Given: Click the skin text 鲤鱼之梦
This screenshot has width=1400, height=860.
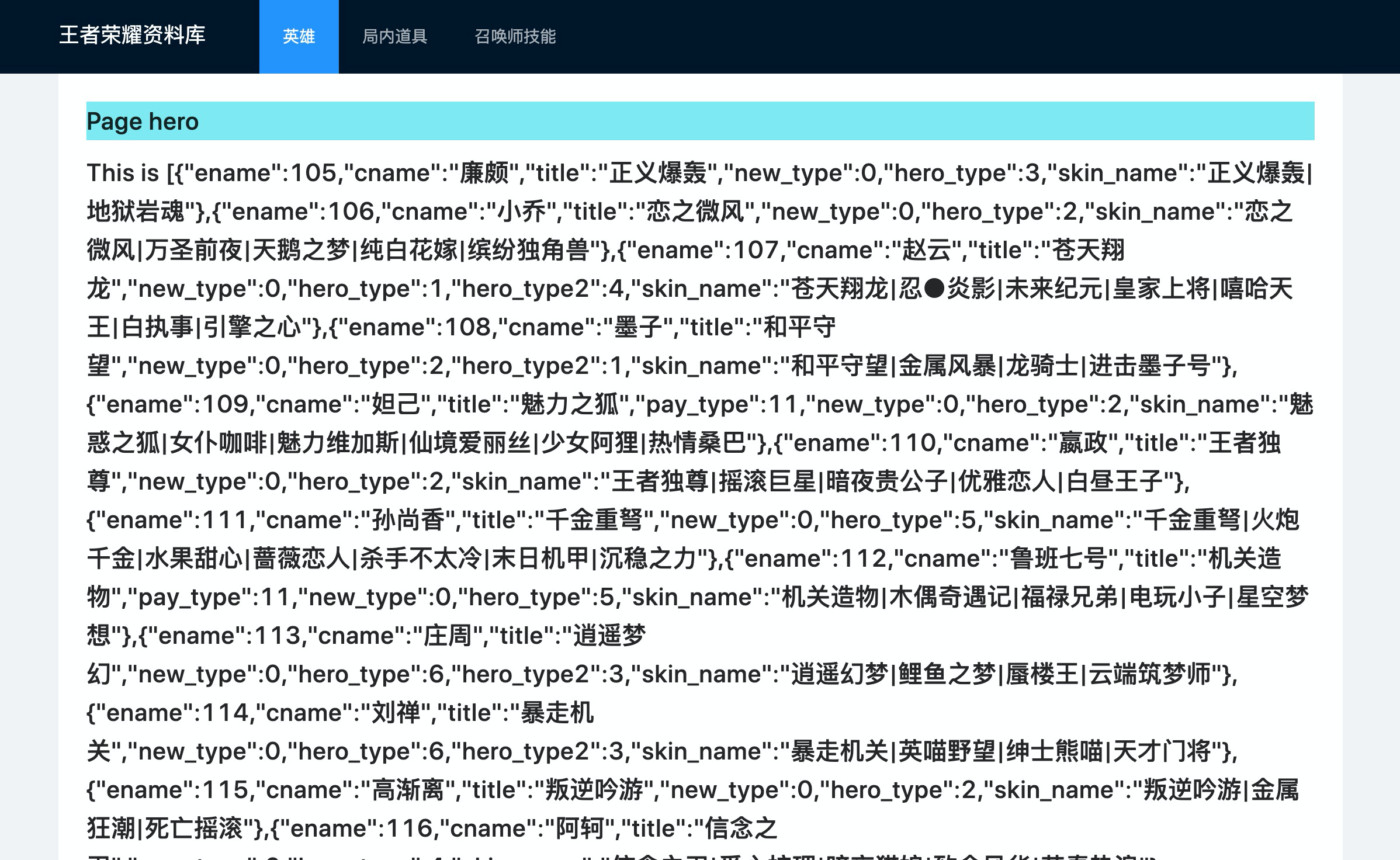Looking at the screenshot, I should tap(947, 674).
